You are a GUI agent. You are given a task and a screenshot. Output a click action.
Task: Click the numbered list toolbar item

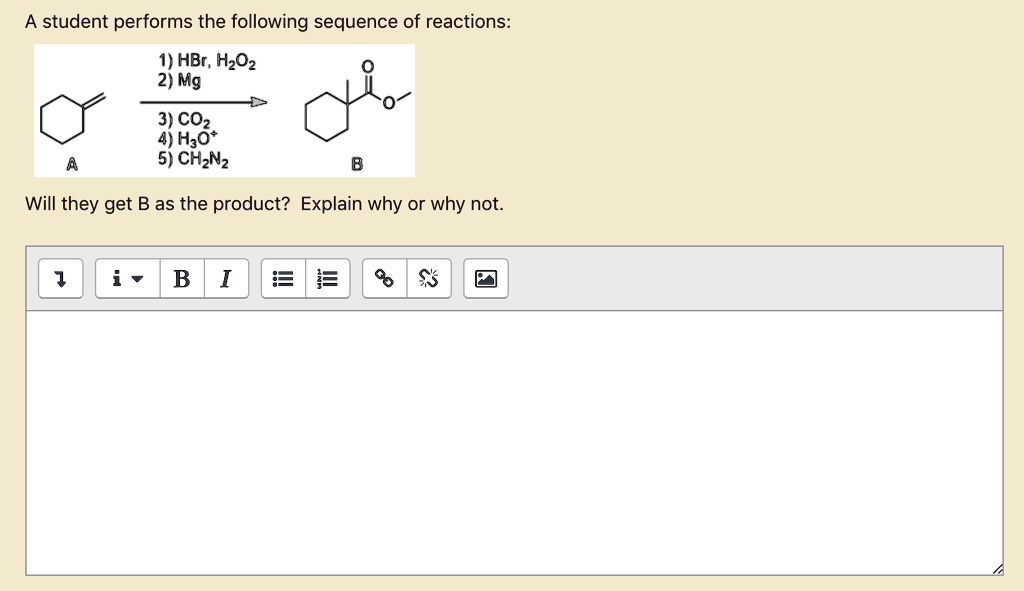pyautogui.click(x=325, y=278)
